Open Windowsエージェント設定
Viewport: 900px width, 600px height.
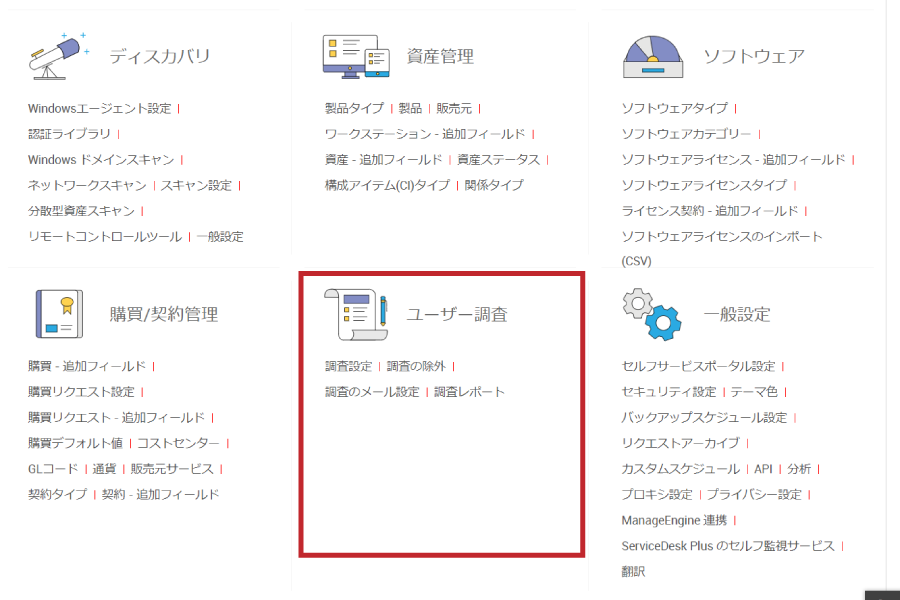click(x=99, y=109)
